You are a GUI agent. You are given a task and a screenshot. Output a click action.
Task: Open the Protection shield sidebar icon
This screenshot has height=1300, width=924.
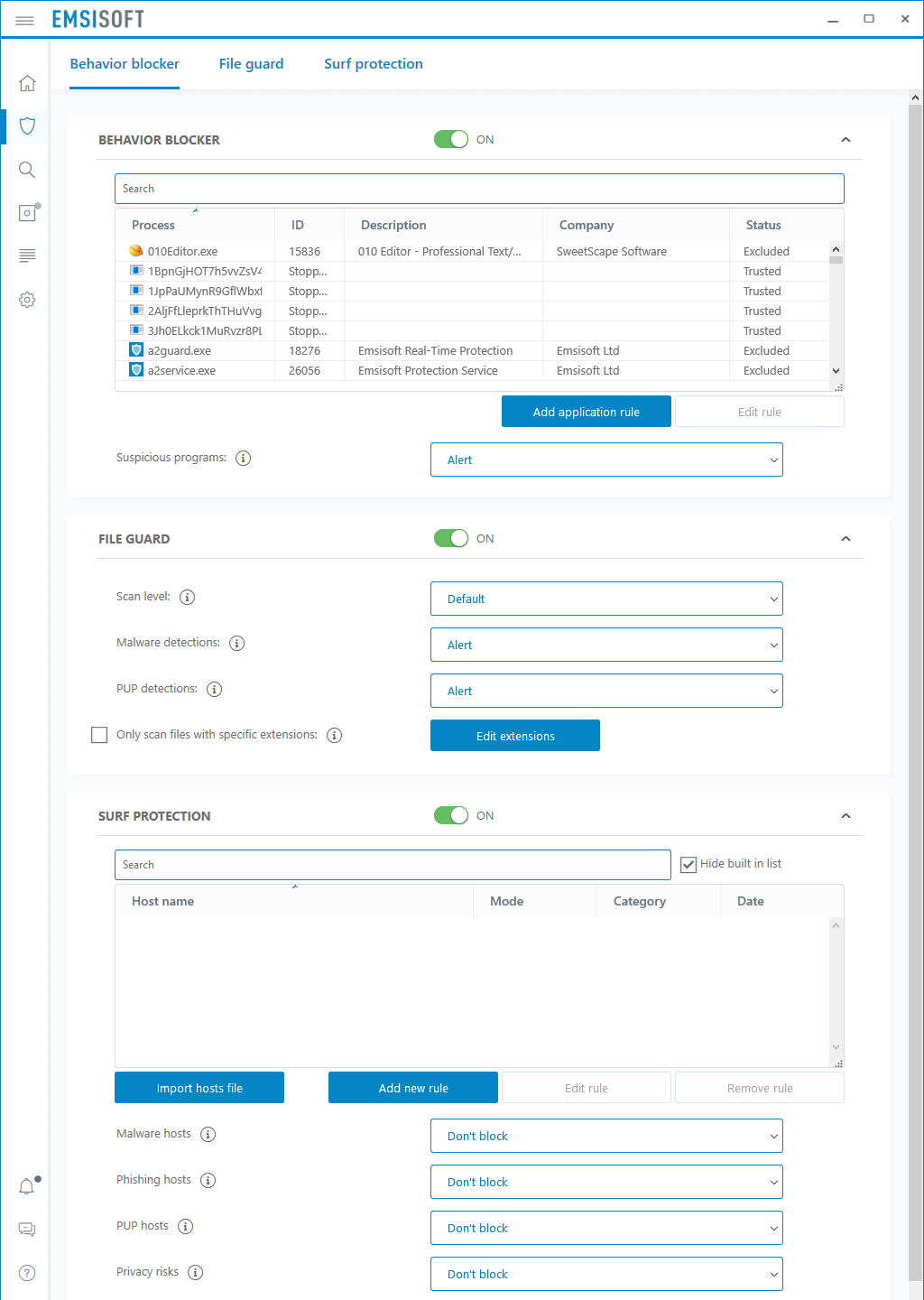(x=27, y=126)
